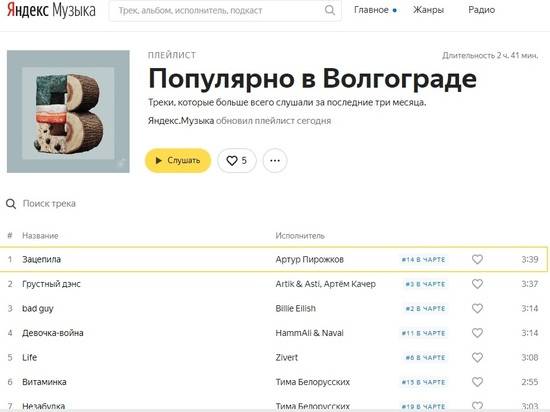Open the Главное tab

click(371, 10)
